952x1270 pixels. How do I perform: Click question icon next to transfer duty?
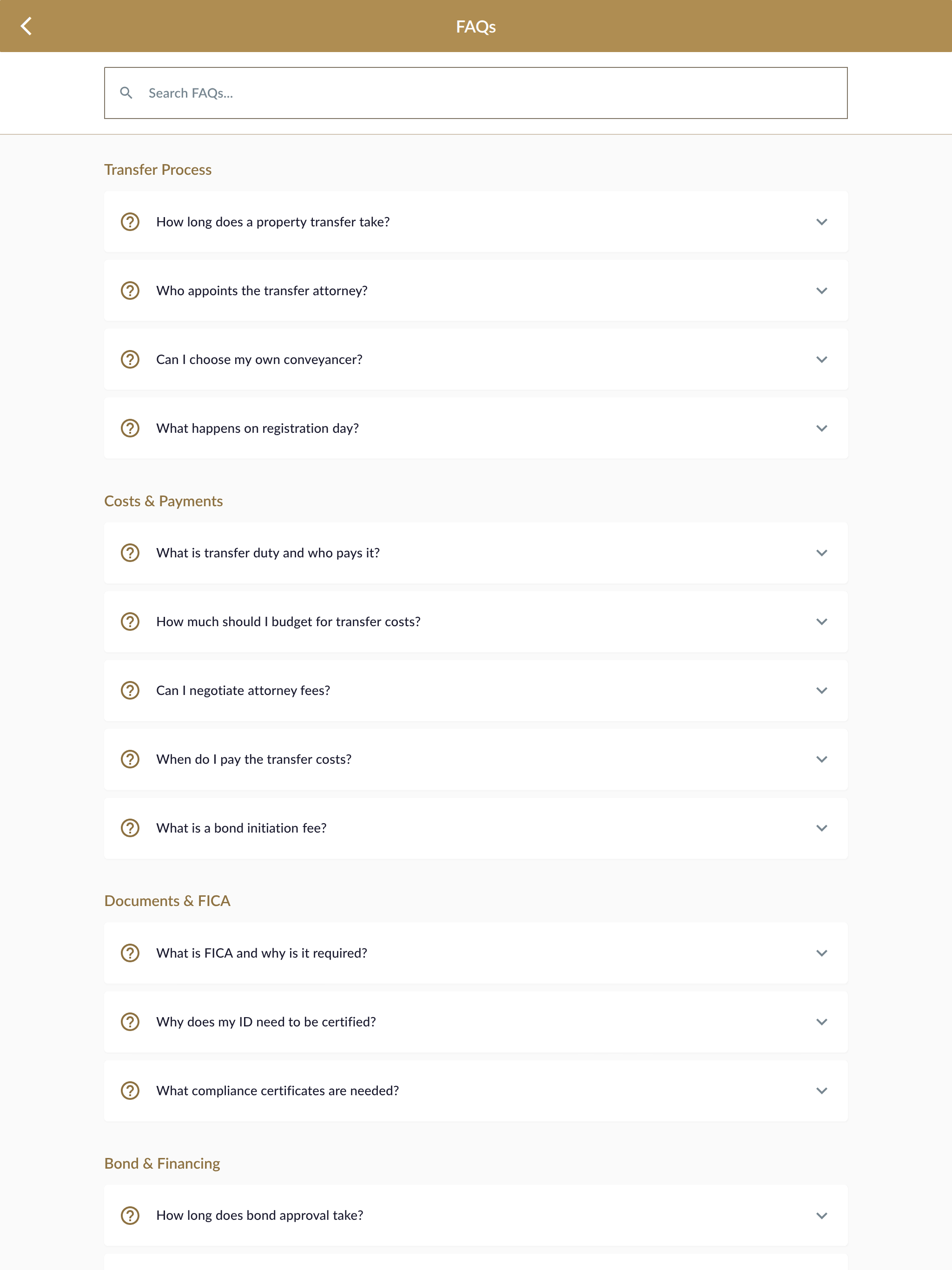tap(130, 553)
